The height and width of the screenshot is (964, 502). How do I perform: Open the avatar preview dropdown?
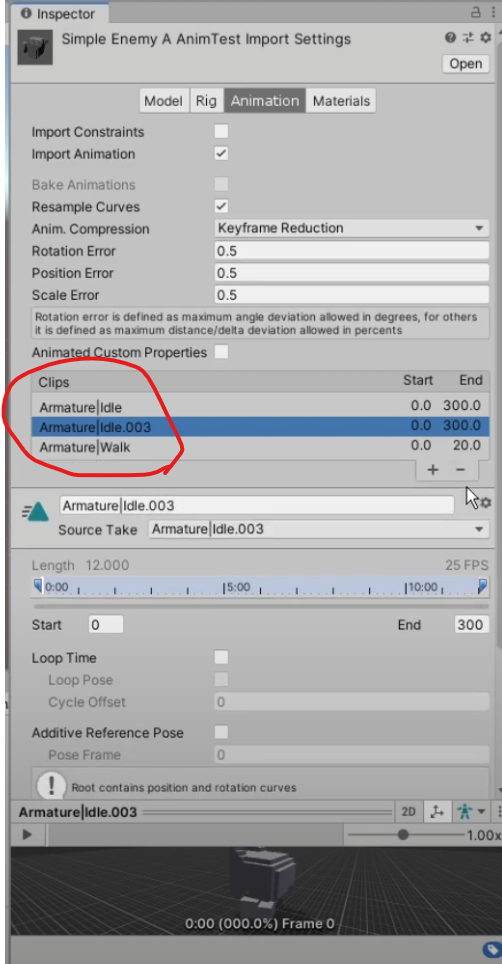(x=471, y=812)
